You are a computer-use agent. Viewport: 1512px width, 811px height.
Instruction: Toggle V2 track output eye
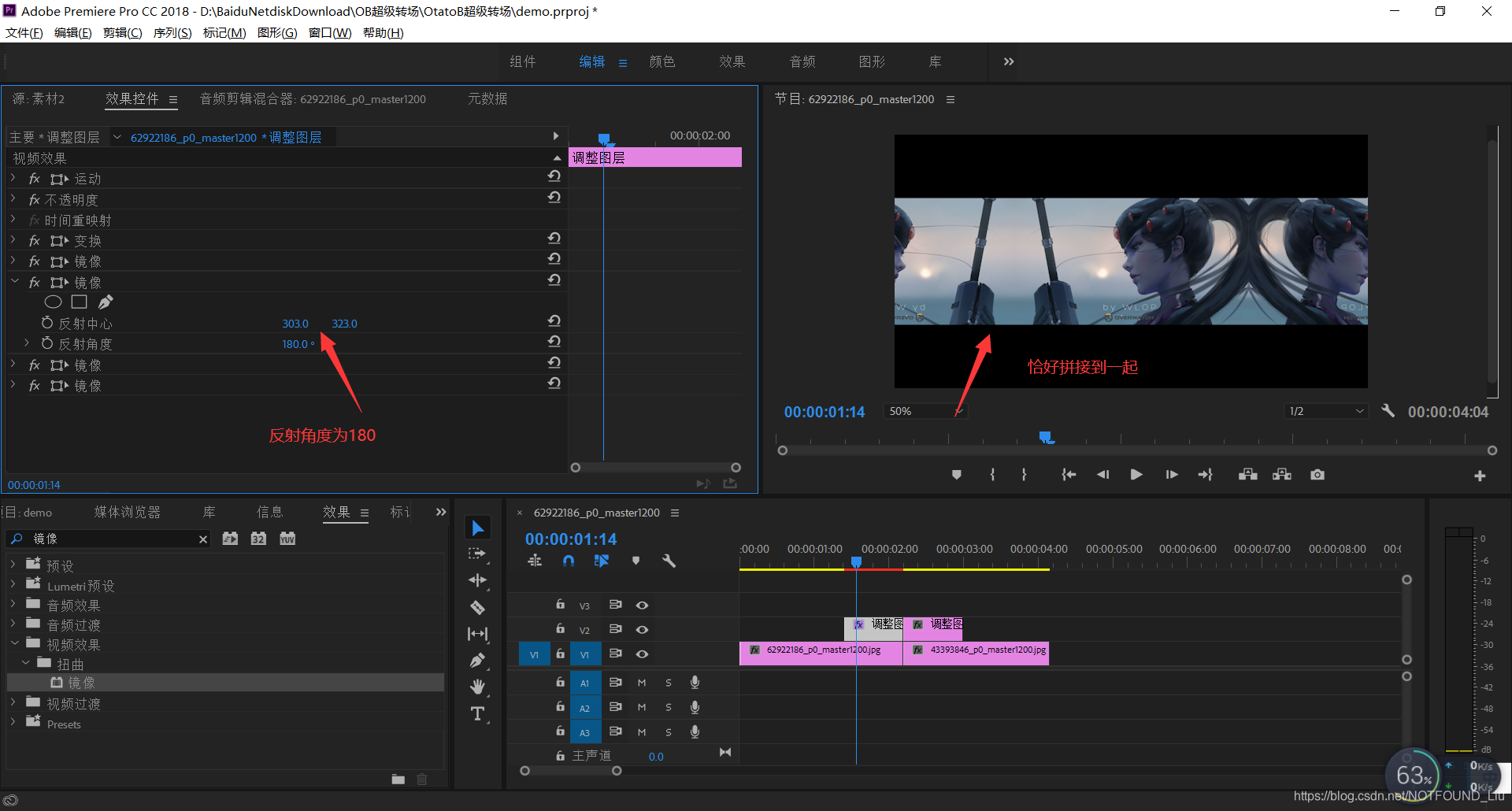643,630
